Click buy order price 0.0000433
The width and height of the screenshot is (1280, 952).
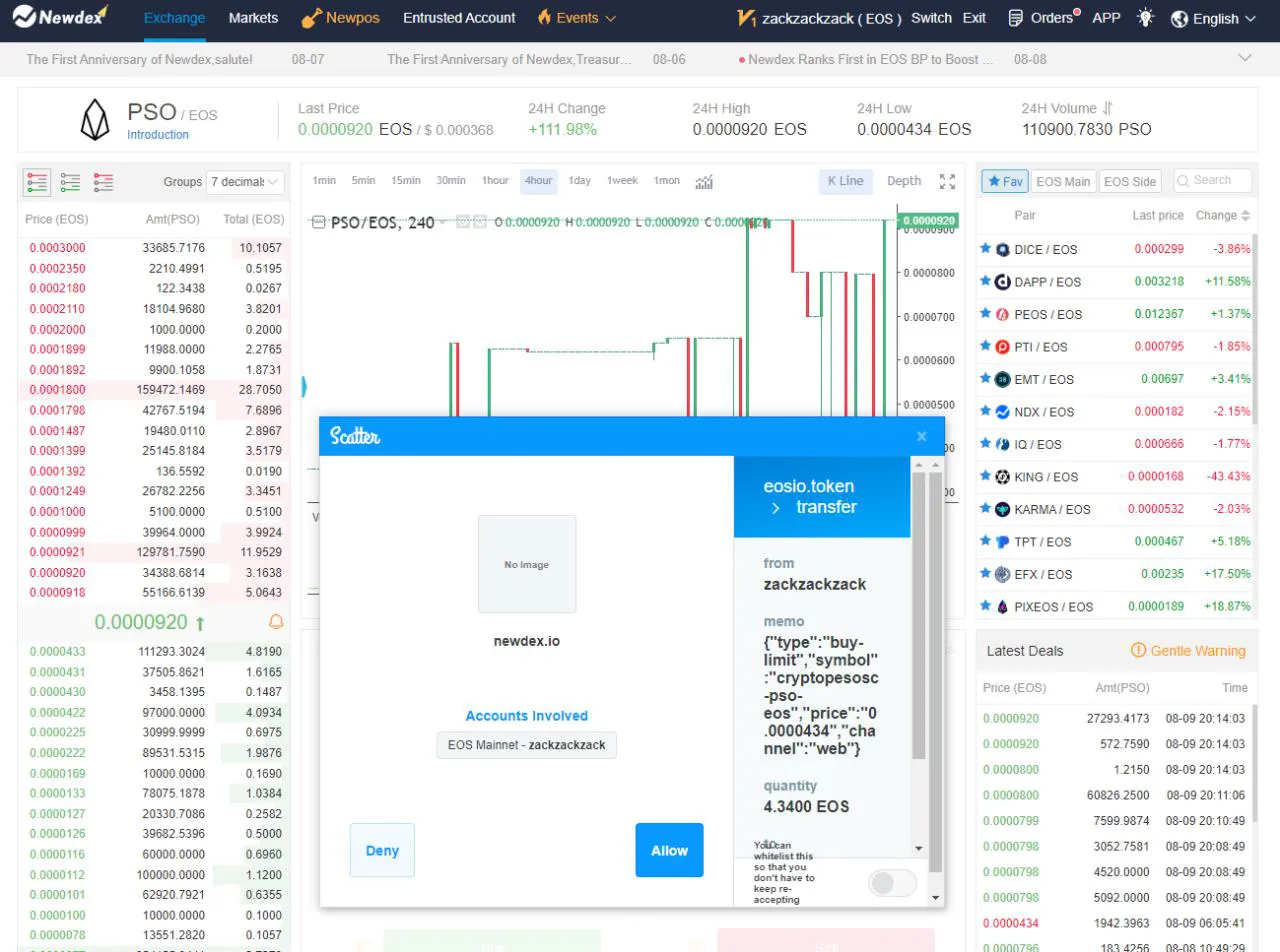coord(57,651)
